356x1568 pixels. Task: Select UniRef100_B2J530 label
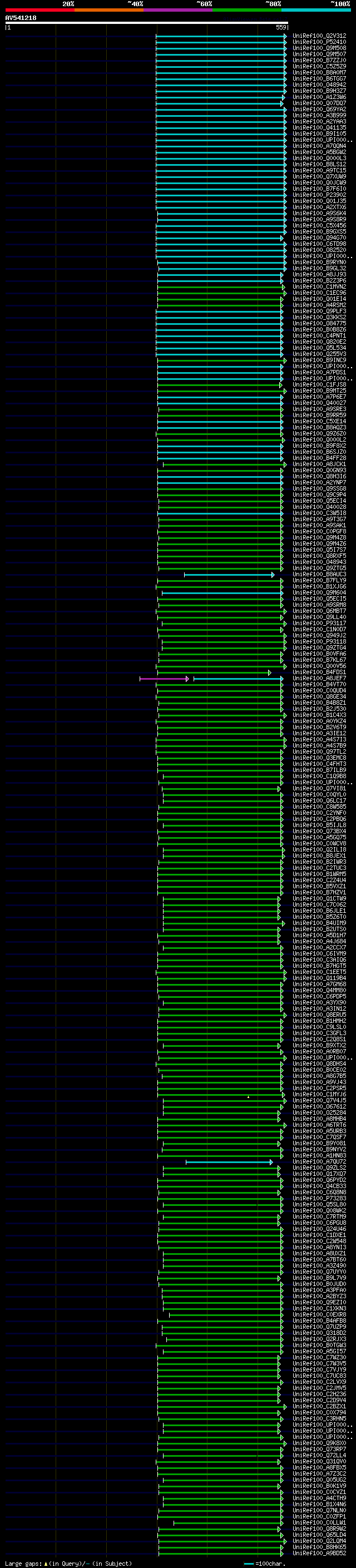319,709
